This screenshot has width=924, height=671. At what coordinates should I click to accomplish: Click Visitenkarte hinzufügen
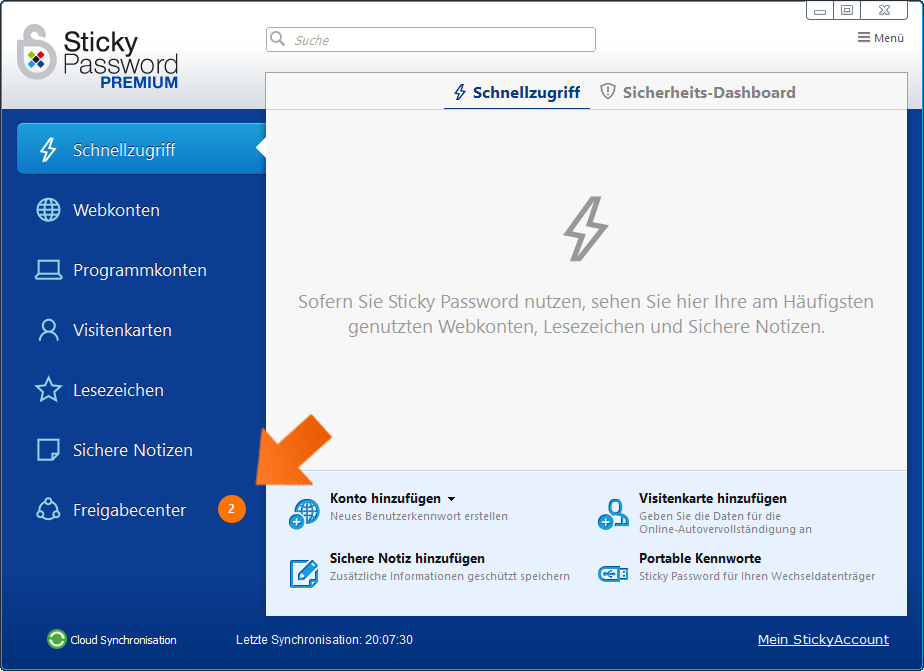click(712, 498)
